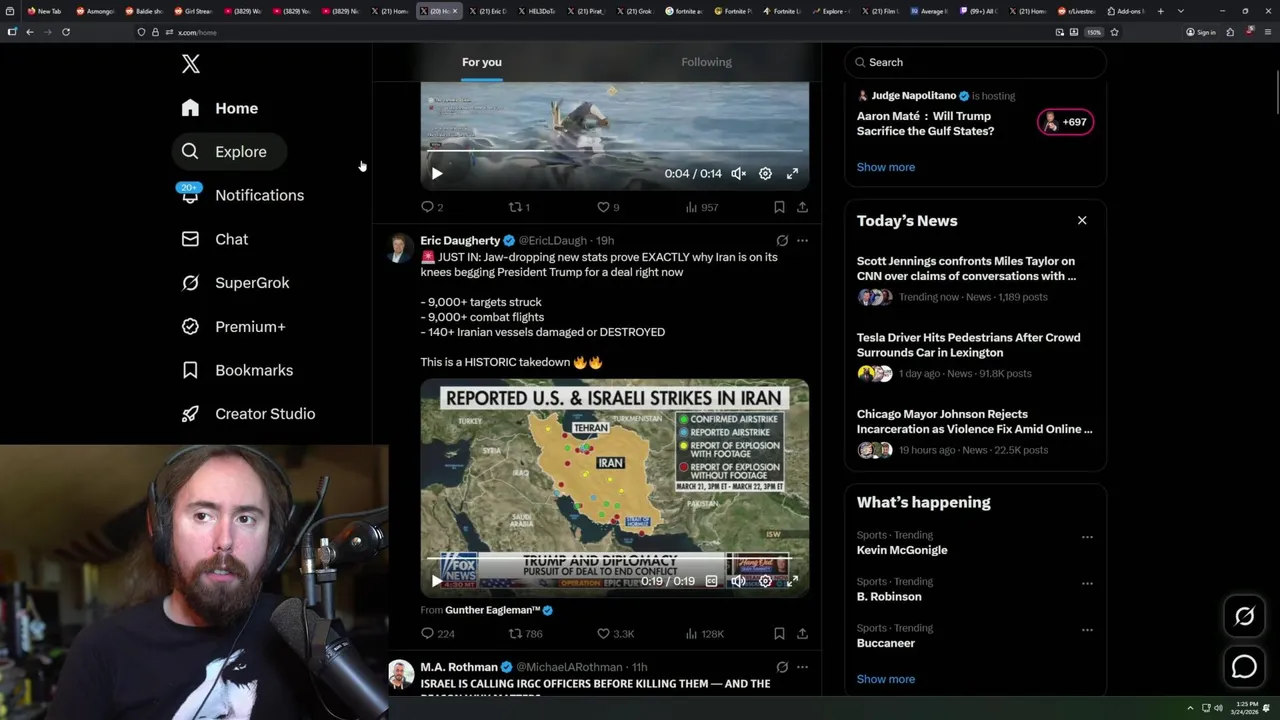Viewport: 1280px width, 720px height.
Task: Open the floating chat messages button
Action: [x=1245, y=667]
